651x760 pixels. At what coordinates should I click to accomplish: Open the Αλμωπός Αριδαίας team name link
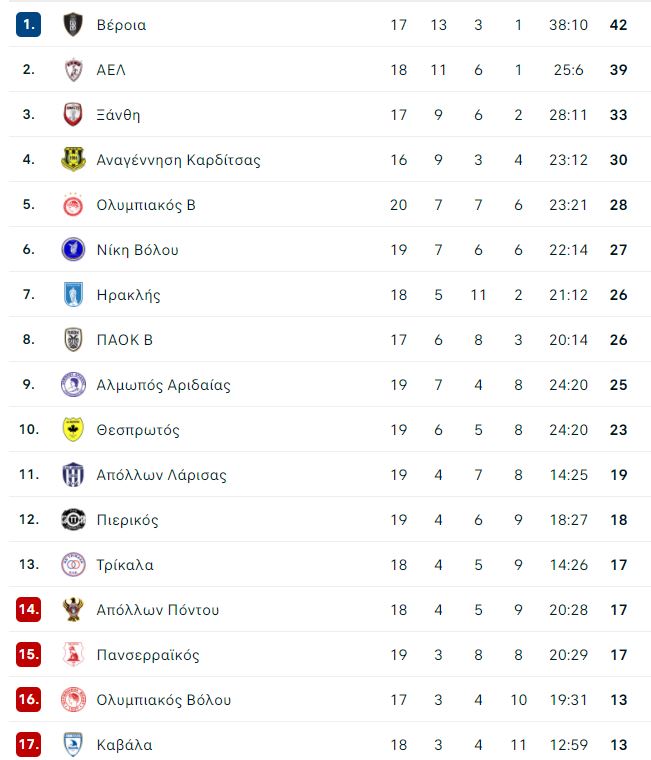163,385
